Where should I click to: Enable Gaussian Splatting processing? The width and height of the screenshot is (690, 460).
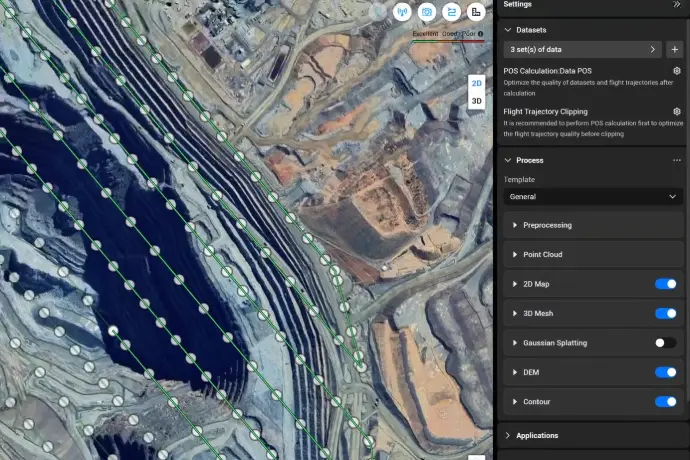coord(665,343)
